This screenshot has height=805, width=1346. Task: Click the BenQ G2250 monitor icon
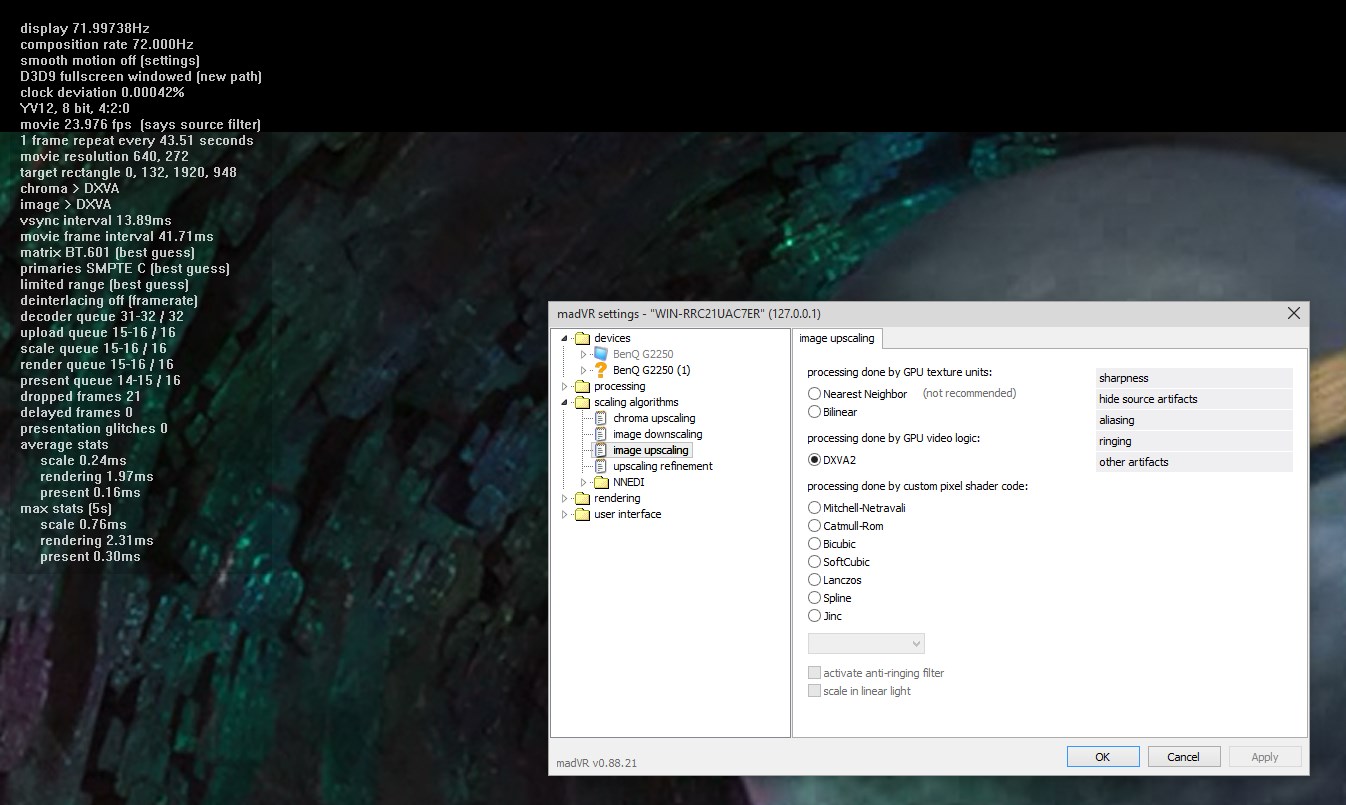point(601,354)
